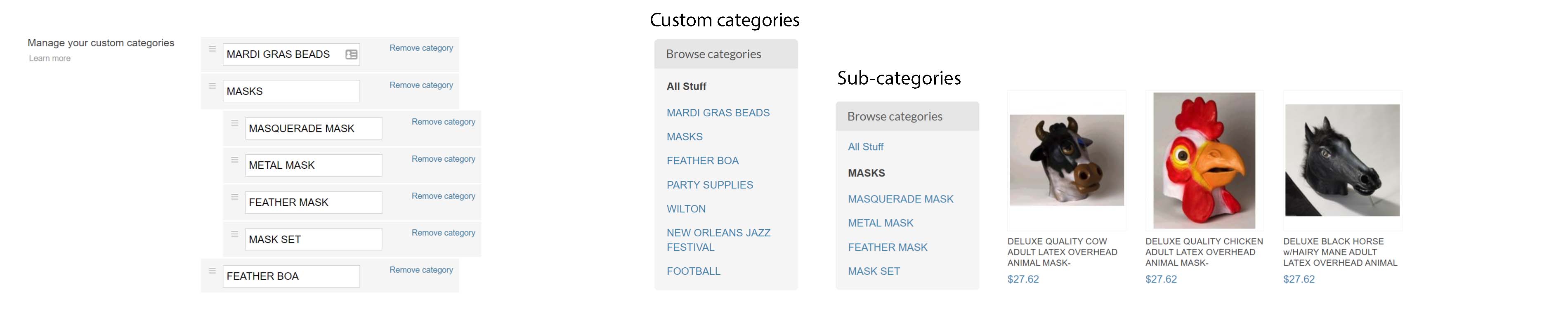Browse FOOTBALL category
Screen dimensions: 1568x330
coord(693,271)
